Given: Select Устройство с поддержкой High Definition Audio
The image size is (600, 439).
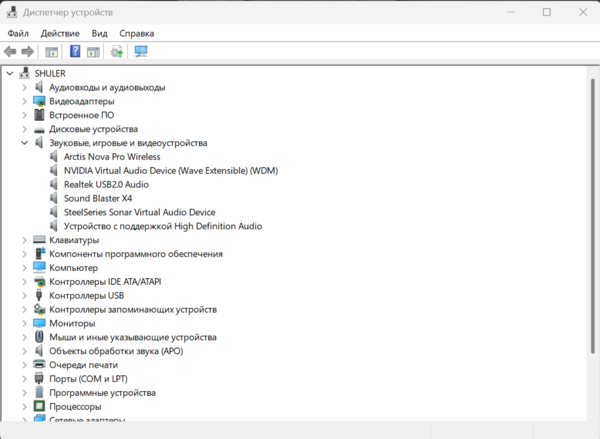Looking at the screenshot, I should [163, 226].
